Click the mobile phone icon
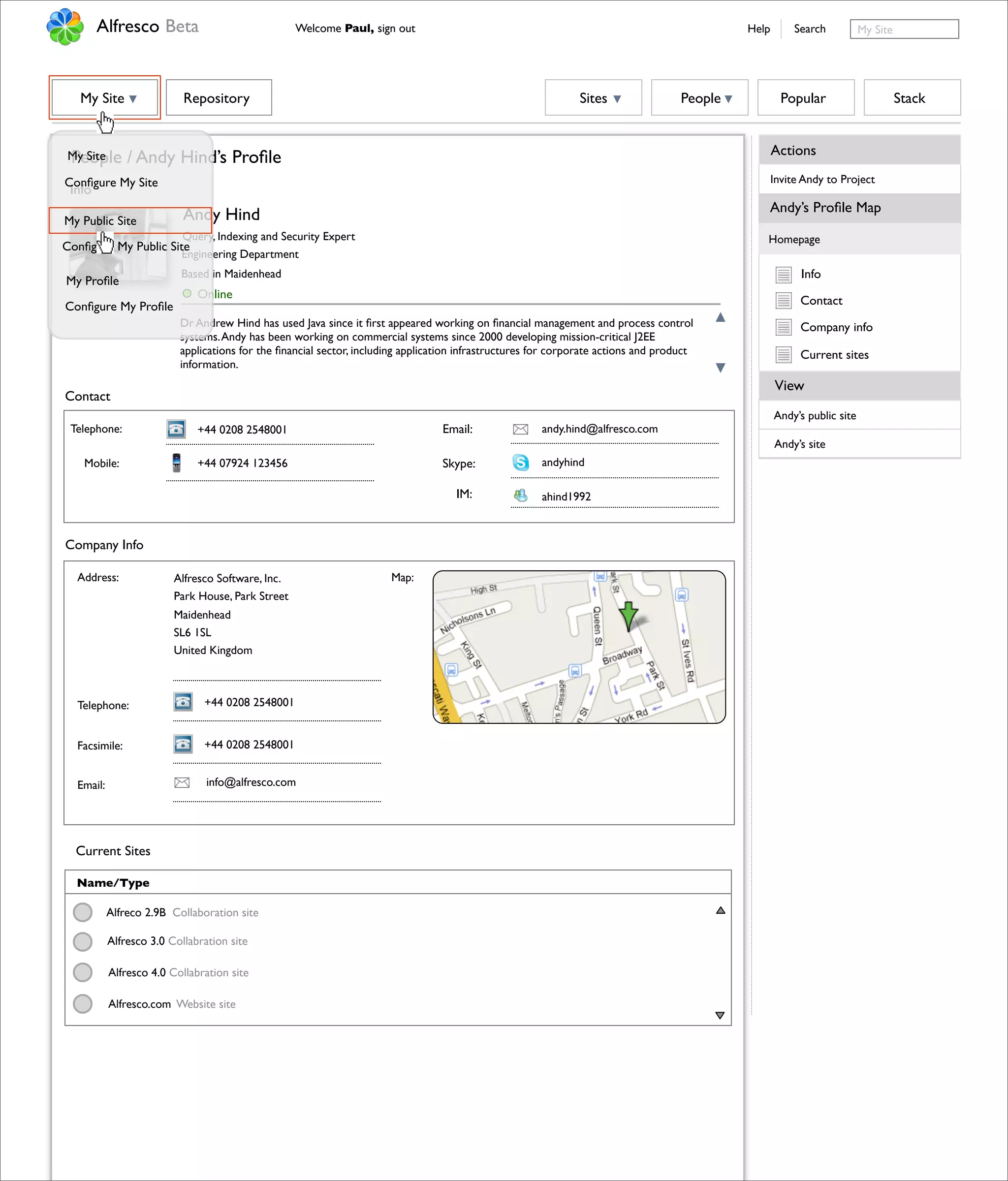The height and width of the screenshot is (1181, 1008). click(x=177, y=462)
